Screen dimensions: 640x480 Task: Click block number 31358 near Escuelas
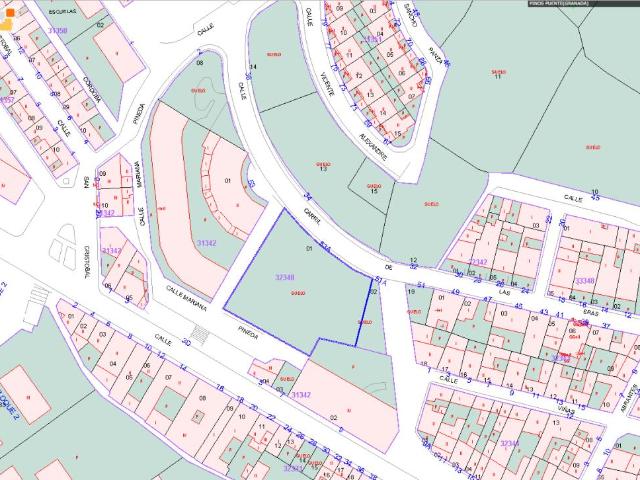(x=57, y=32)
